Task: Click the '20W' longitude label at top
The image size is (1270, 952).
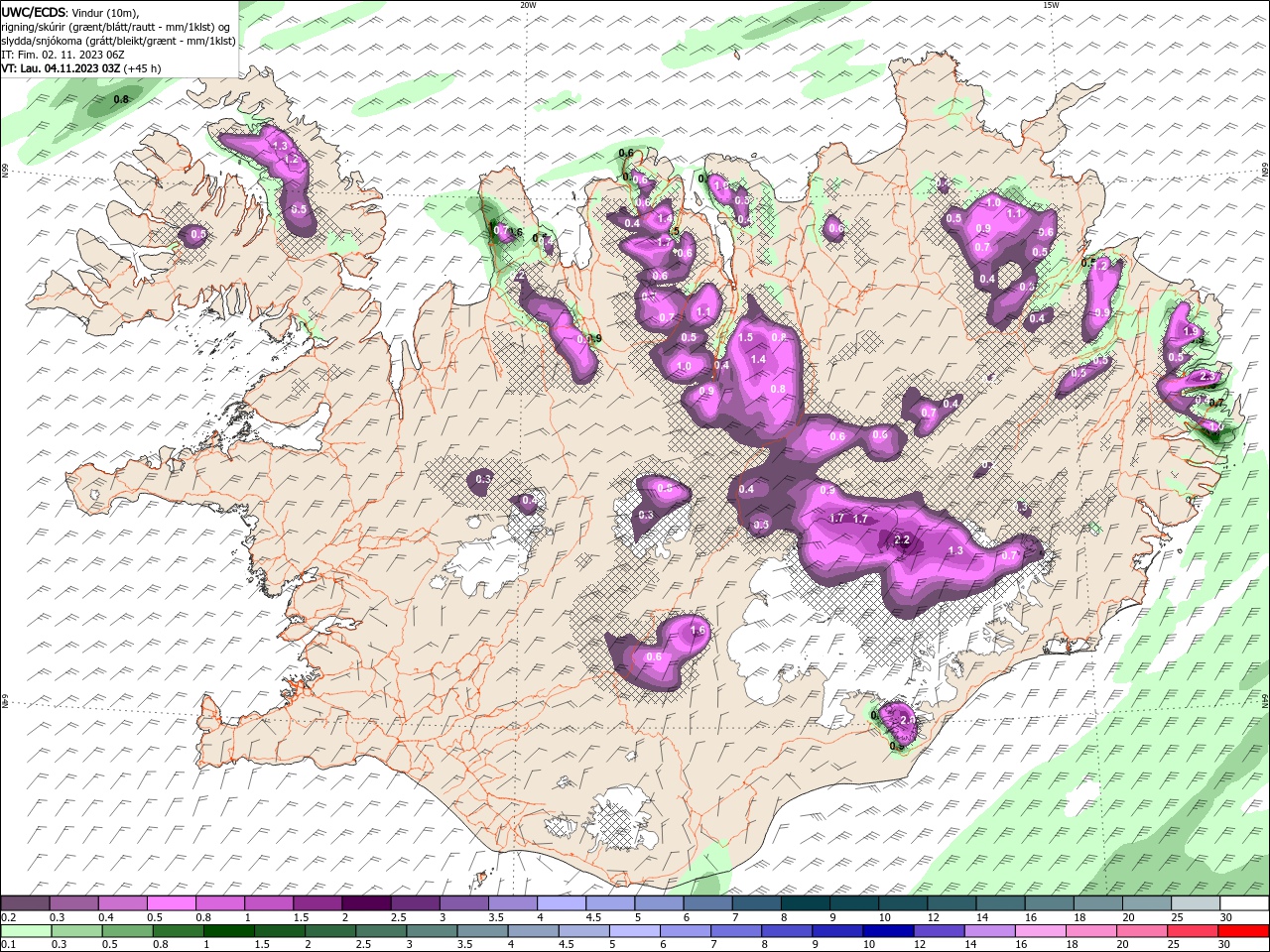Action: click(528, 5)
